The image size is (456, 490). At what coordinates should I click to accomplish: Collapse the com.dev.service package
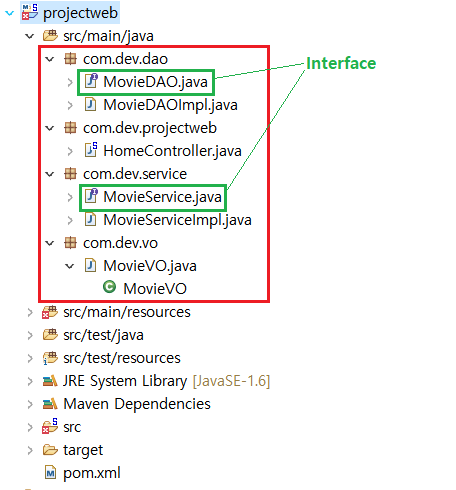click(x=50, y=174)
